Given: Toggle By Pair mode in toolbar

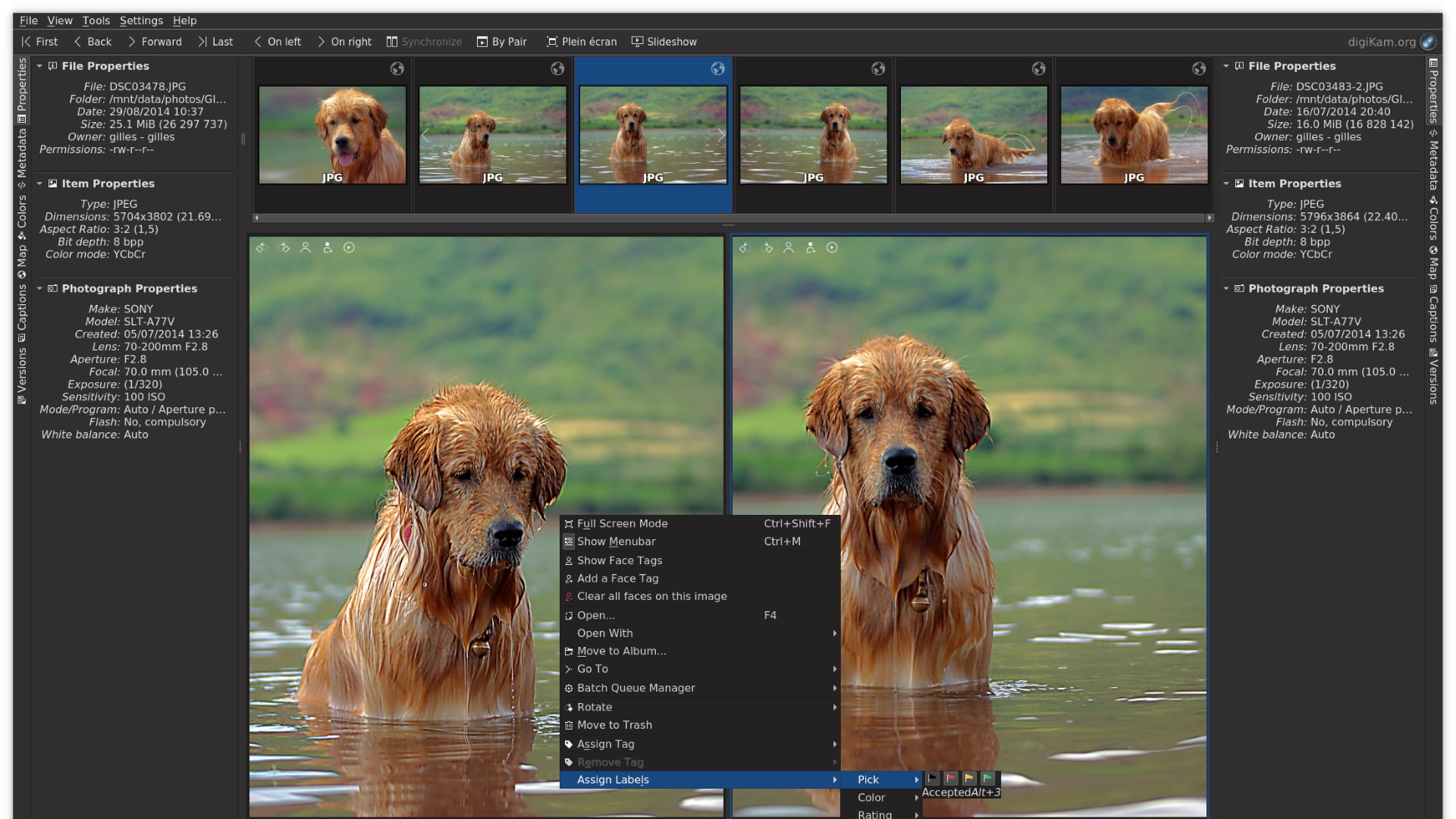Looking at the screenshot, I should [x=501, y=42].
